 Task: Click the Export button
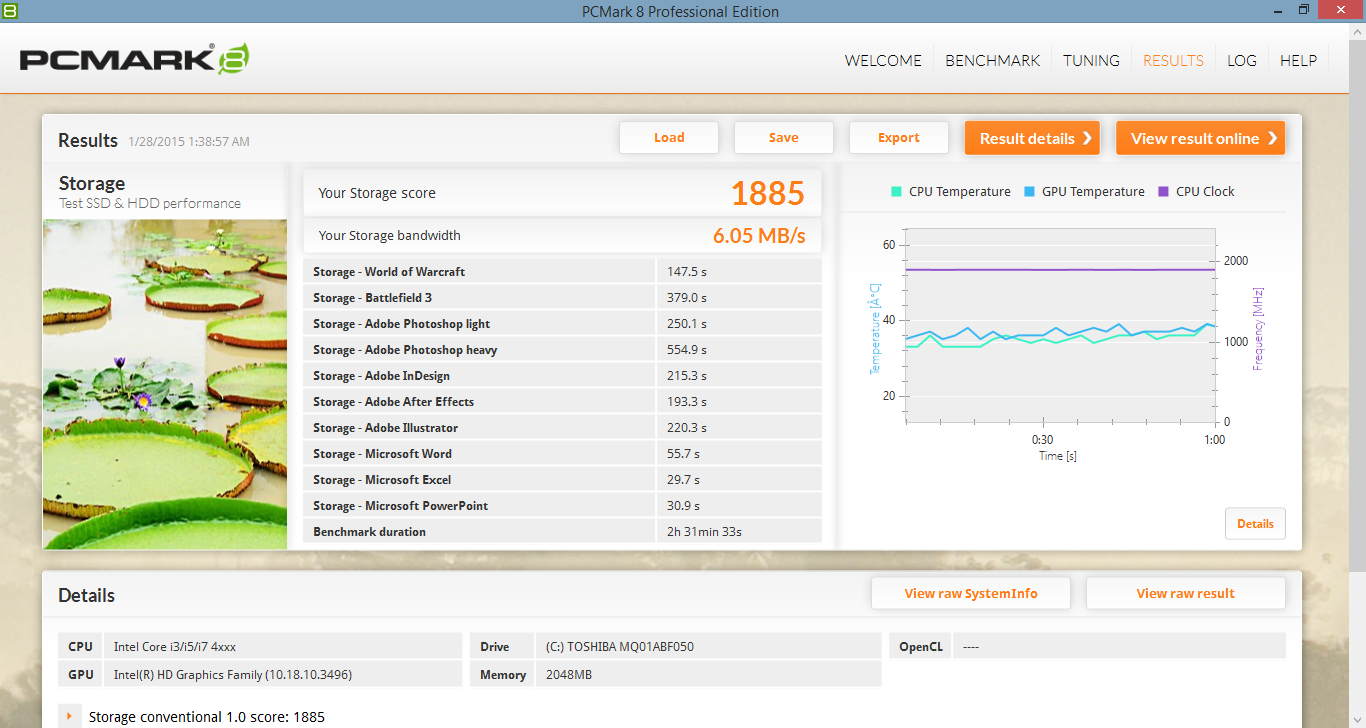(x=899, y=138)
